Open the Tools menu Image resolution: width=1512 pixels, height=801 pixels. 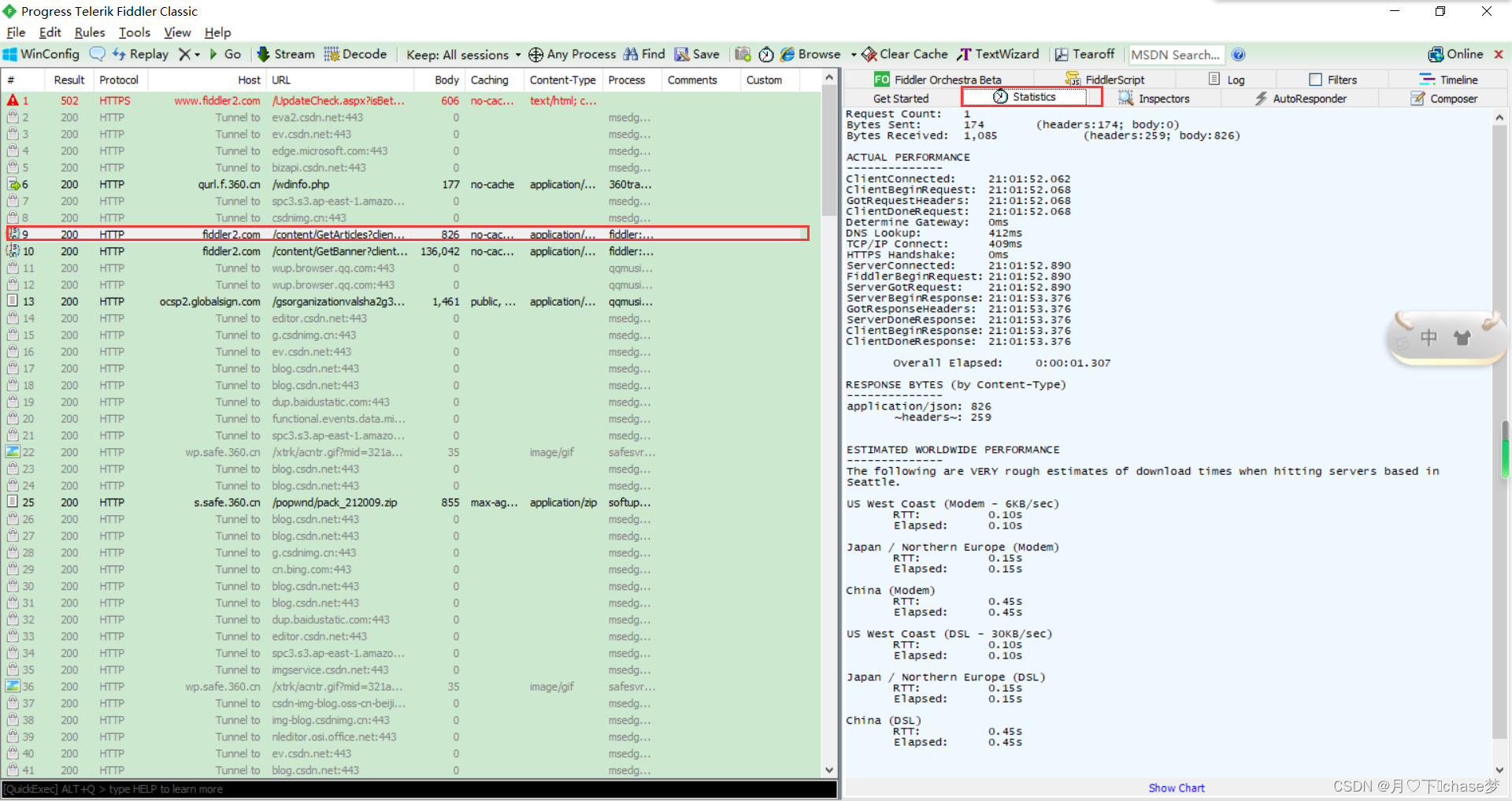click(x=135, y=32)
